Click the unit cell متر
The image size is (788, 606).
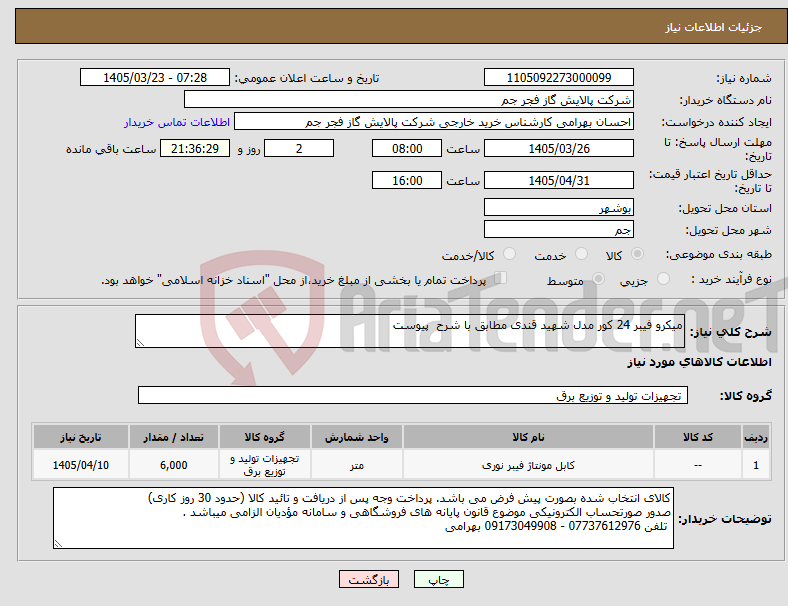pyautogui.click(x=357, y=465)
